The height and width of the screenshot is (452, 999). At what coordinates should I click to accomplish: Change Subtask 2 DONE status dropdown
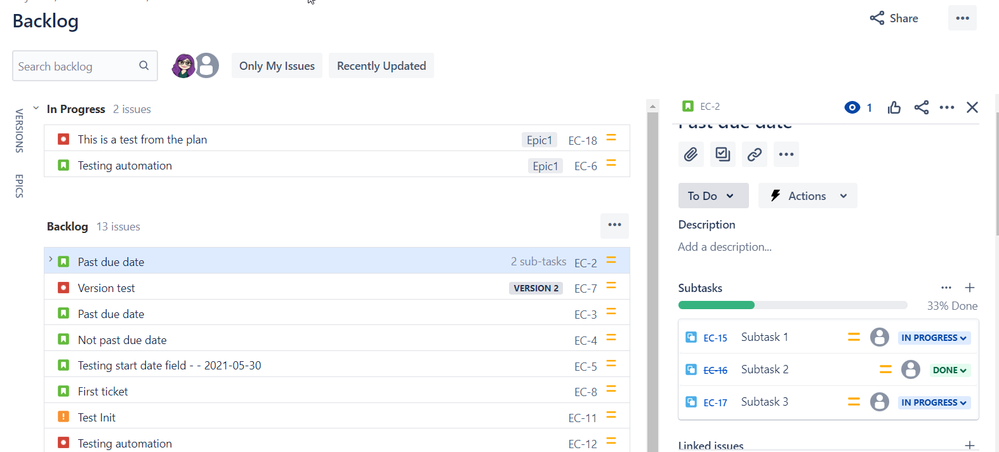click(x=950, y=370)
